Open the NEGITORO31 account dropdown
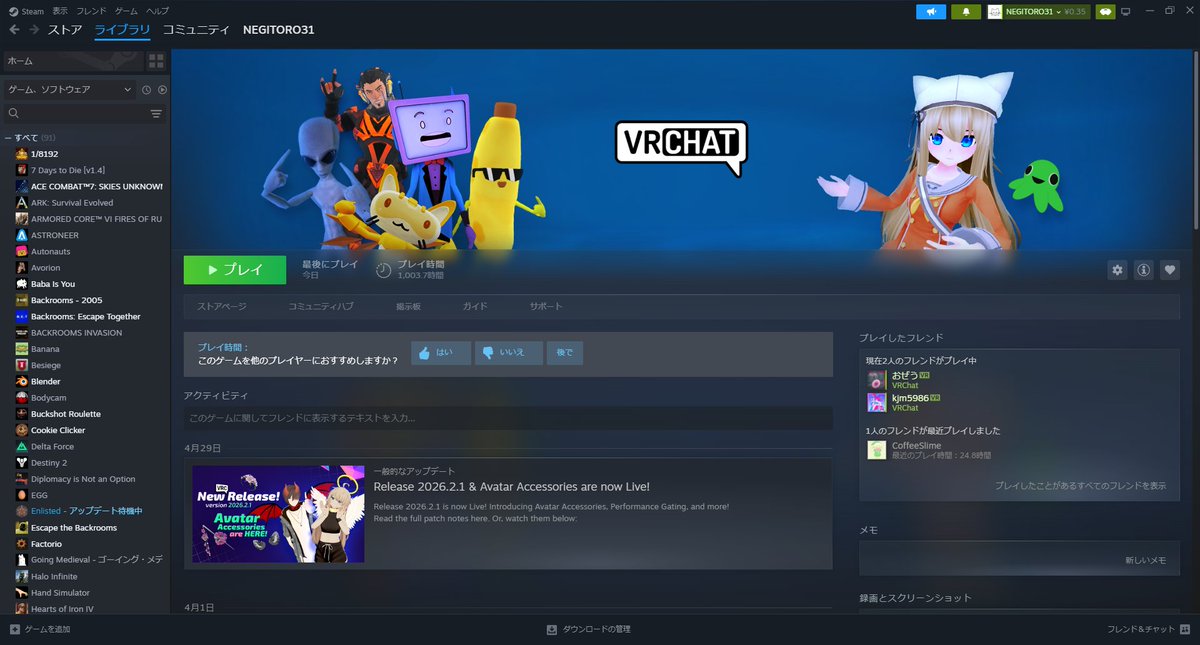The width and height of the screenshot is (1200, 645). tap(1037, 12)
